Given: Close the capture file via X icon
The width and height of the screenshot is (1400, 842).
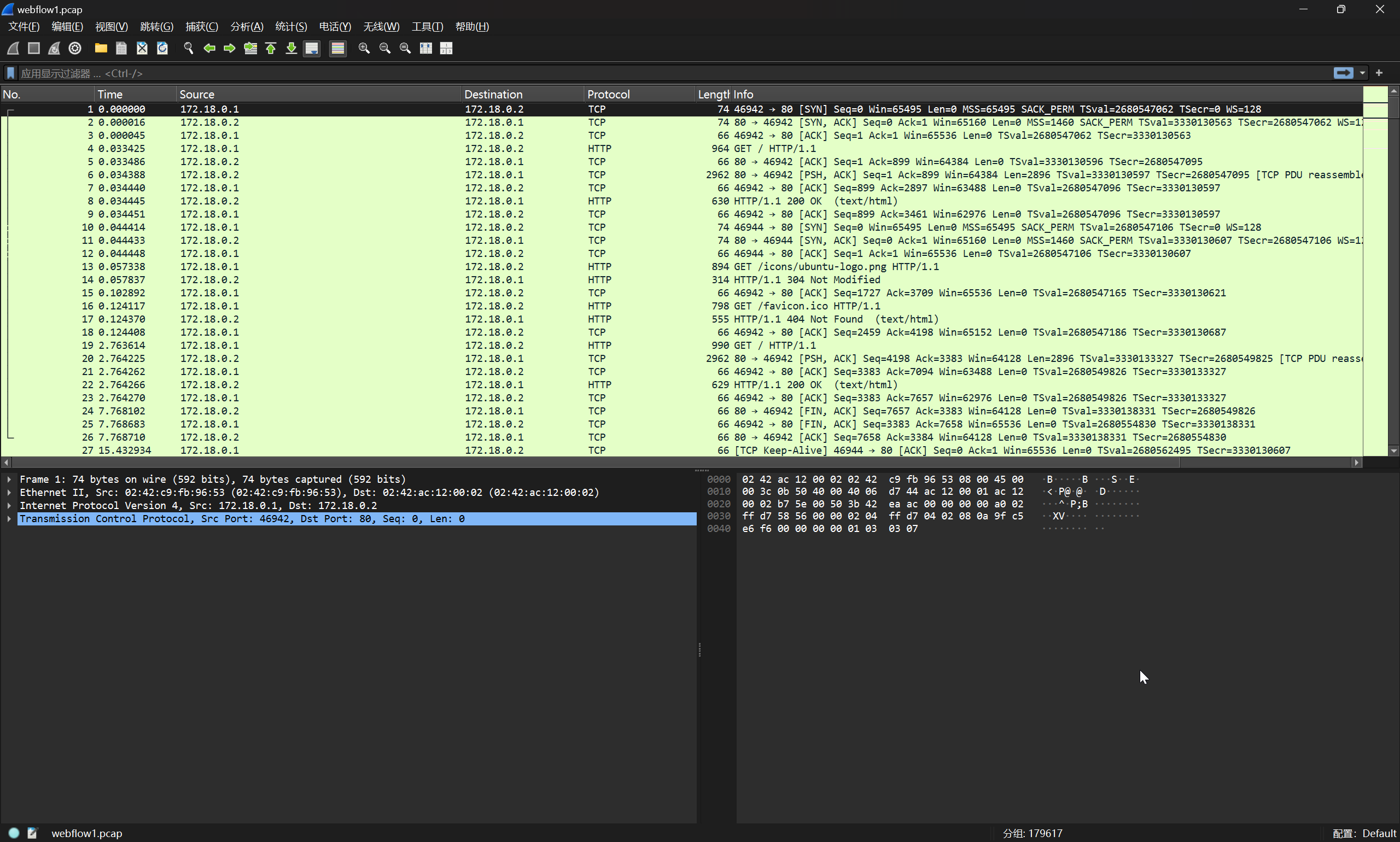Looking at the screenshot, I should click(142, 48).
